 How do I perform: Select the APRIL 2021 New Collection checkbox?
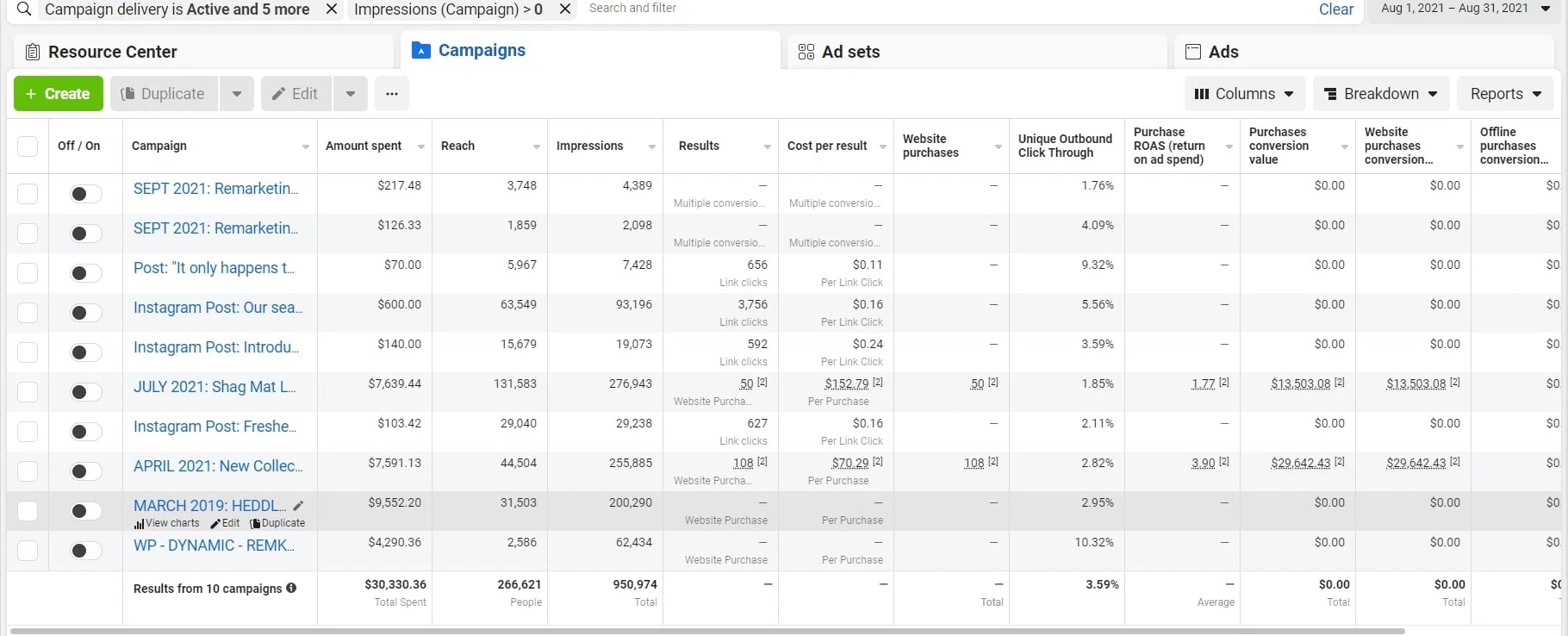tap(28, 471)
